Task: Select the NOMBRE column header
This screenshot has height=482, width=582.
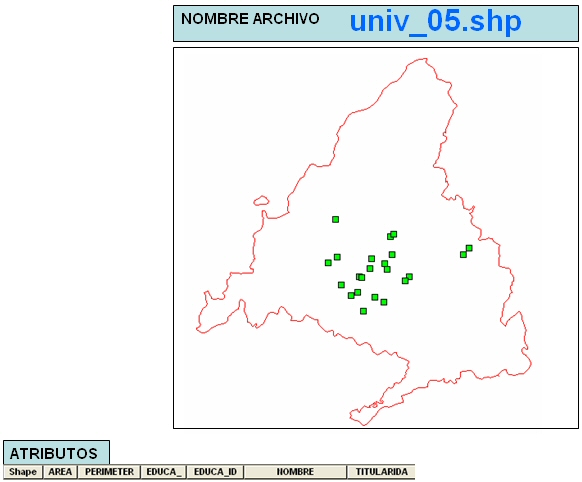Action: coord(295,472)
